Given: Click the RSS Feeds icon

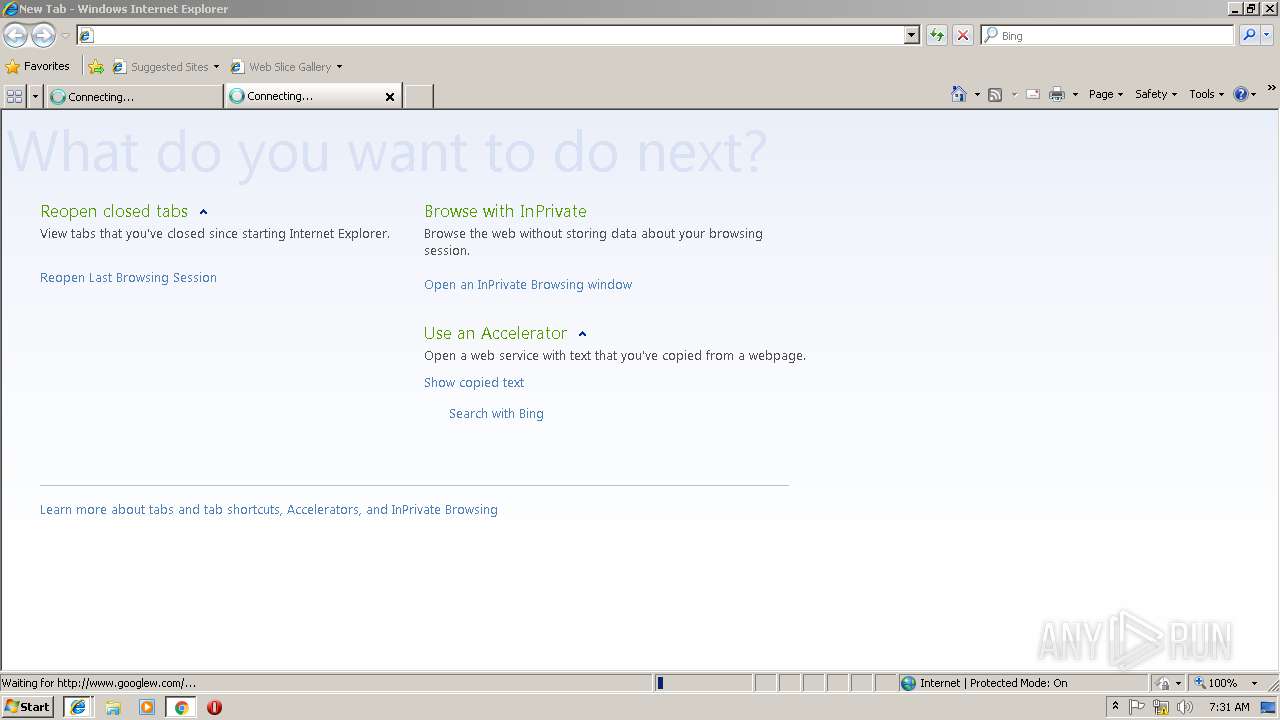Looking at the screenshot, I should point(995,94).
